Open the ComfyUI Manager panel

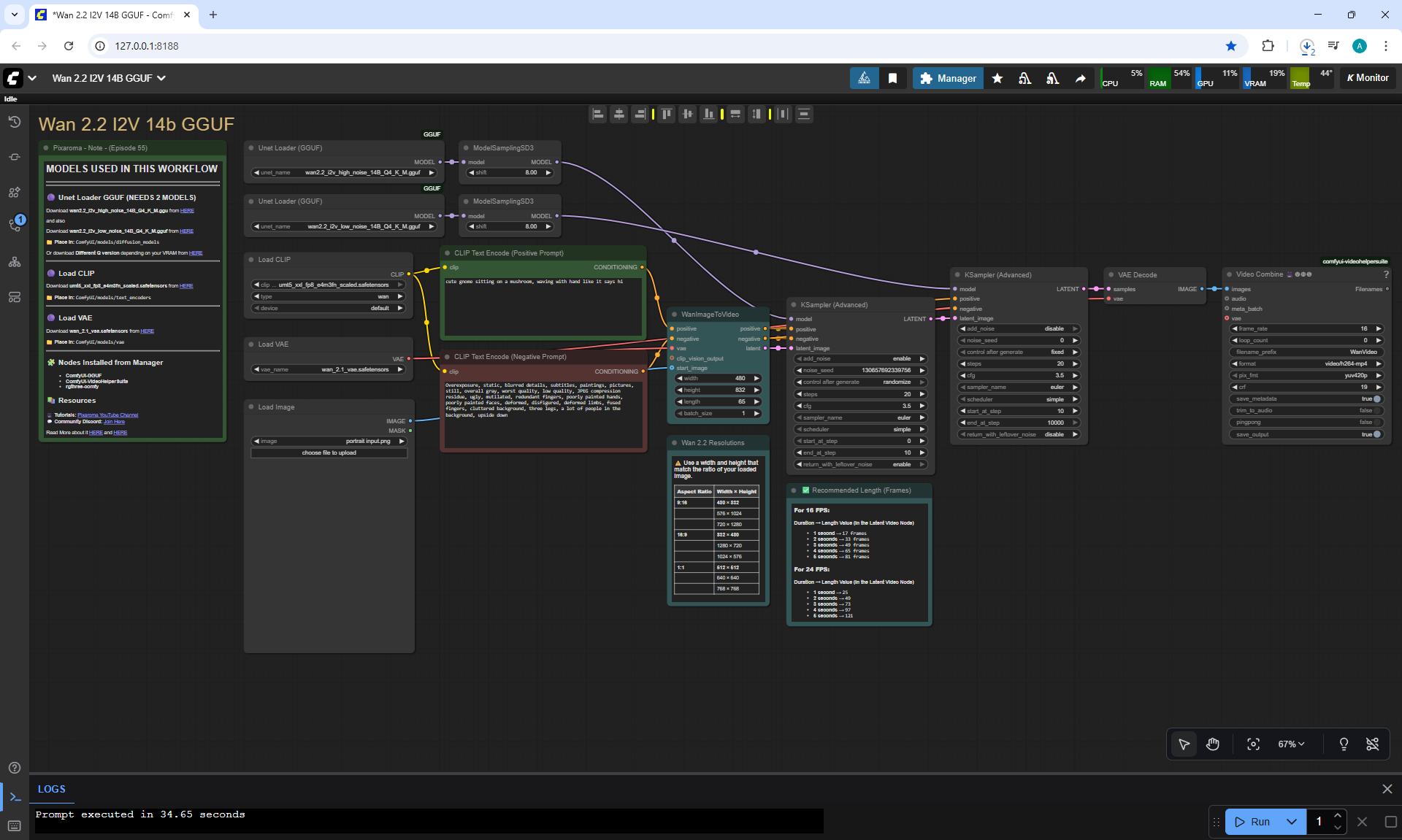pyautogui.click(x=948, y=78)
